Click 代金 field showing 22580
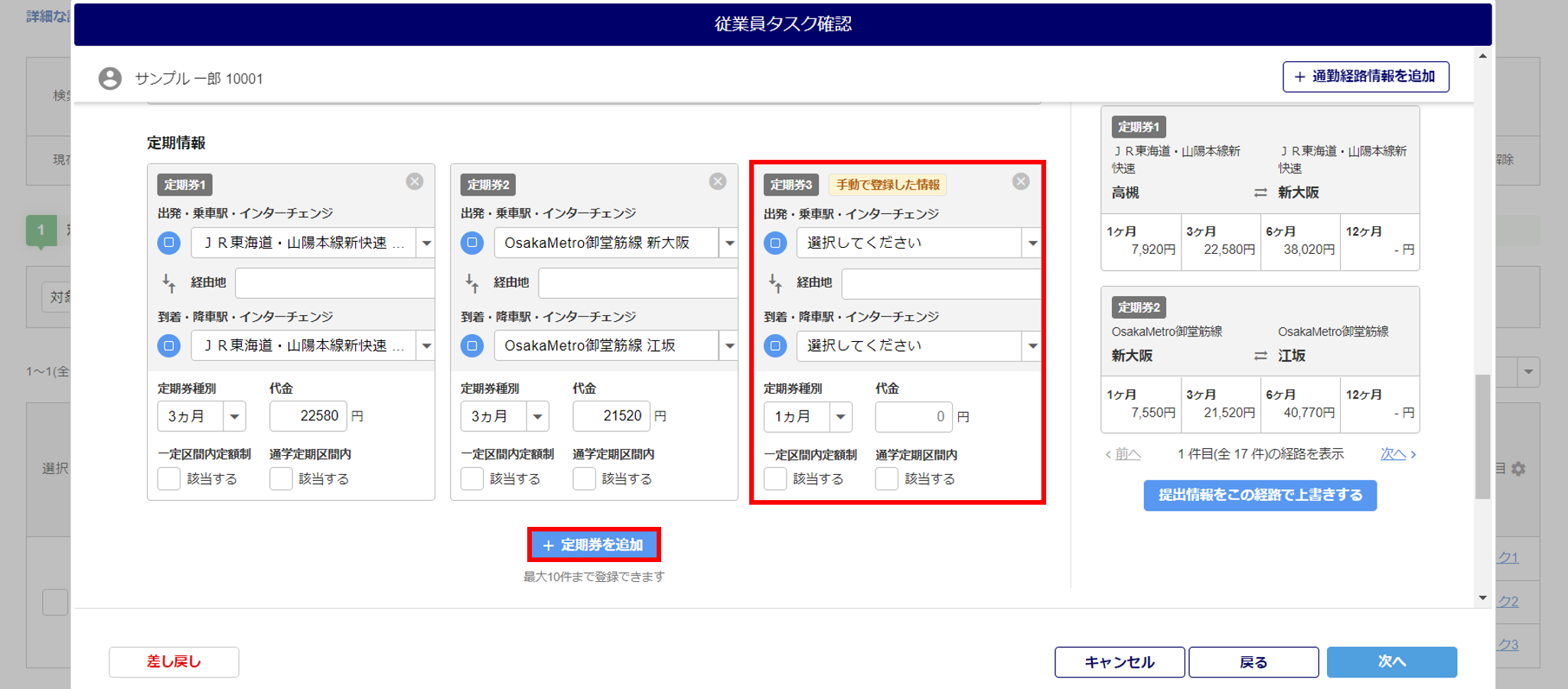 (308, 416)
